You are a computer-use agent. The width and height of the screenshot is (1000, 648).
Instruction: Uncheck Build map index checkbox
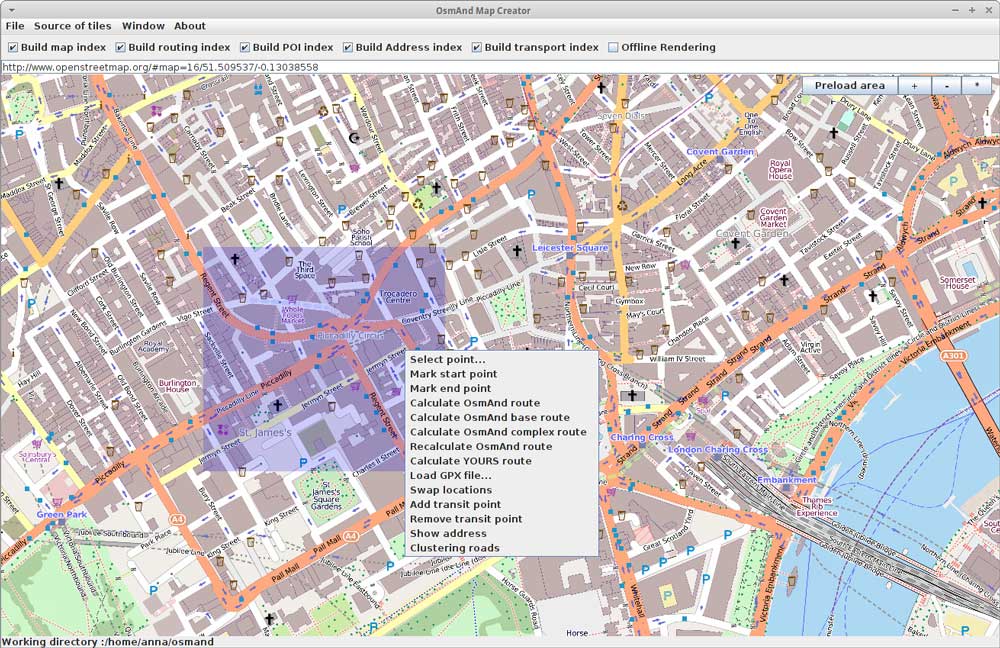click(13, 47)
